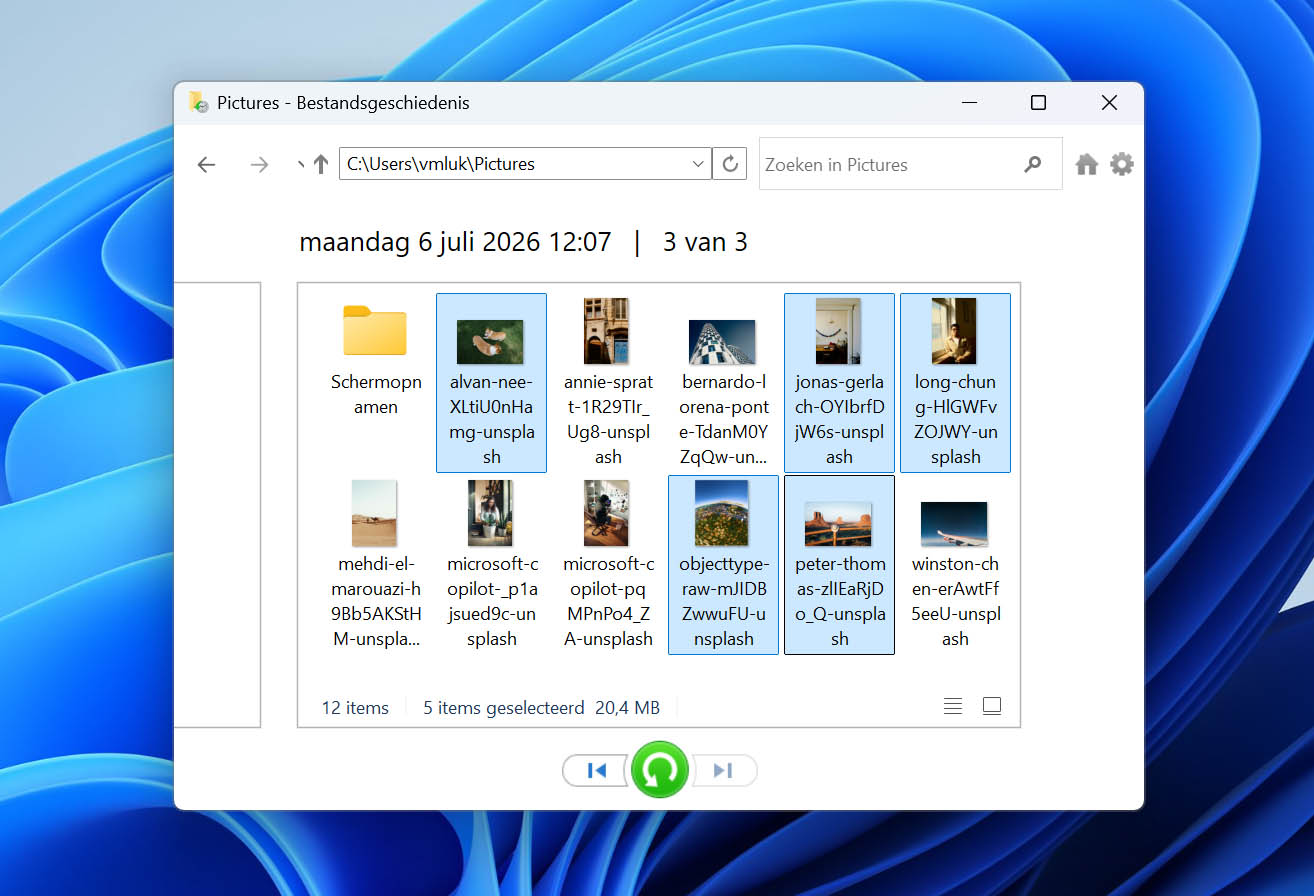Refresh the Pictures folder view

click(730, 164)
